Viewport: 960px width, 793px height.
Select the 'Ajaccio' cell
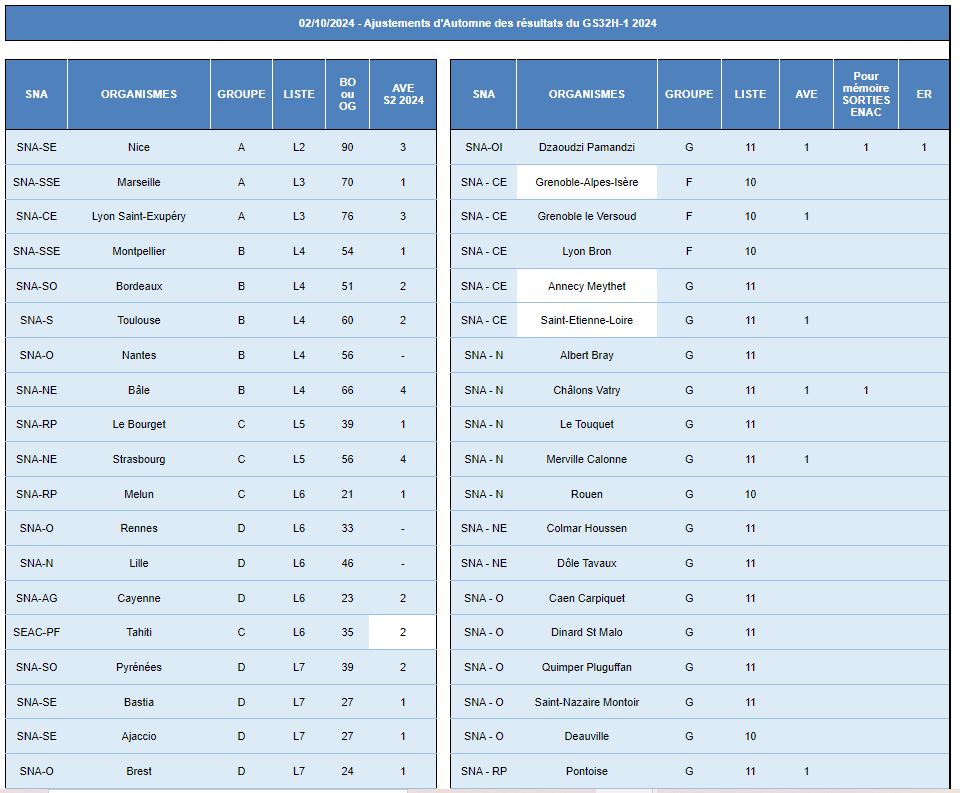(x=139, y=737)
